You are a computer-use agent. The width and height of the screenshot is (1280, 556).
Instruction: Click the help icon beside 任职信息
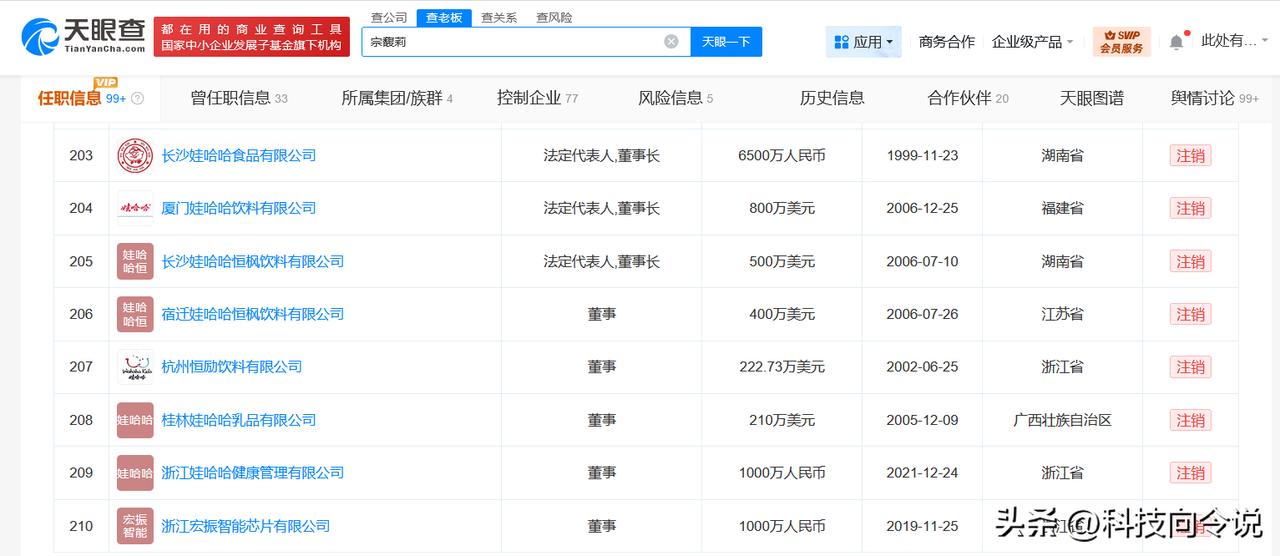click(138, 98)
